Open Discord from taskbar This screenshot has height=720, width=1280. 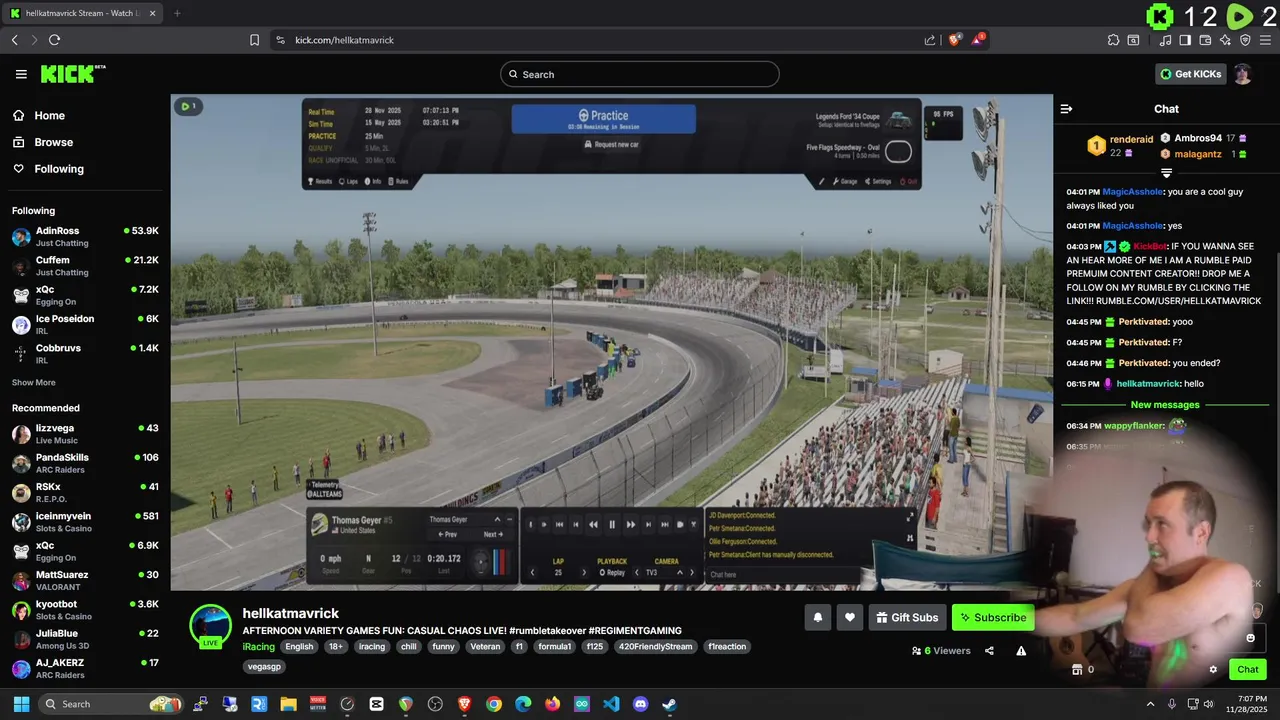pyautogui.click(x=641, y=704)
